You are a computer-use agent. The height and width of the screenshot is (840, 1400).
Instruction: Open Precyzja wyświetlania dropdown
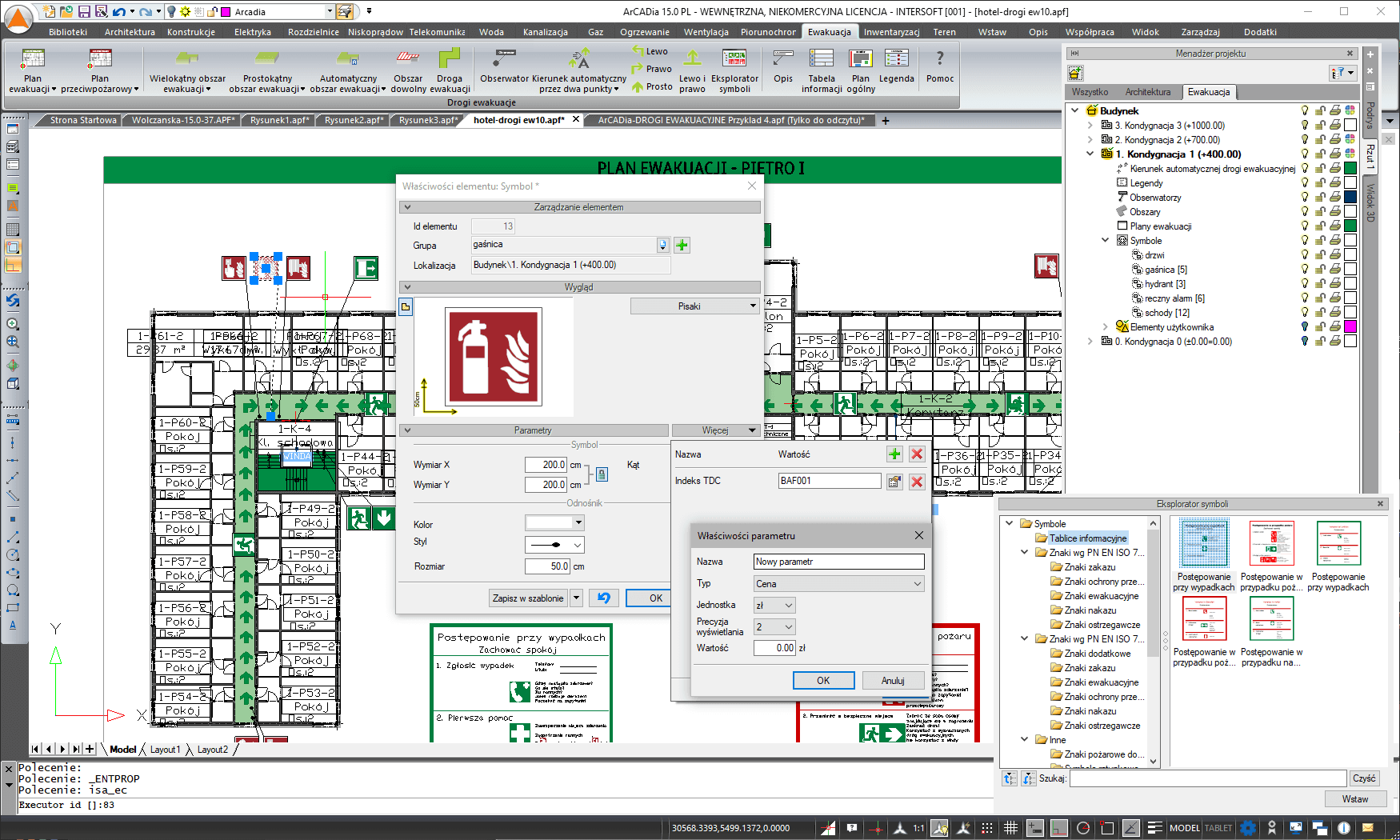(774, 627)
